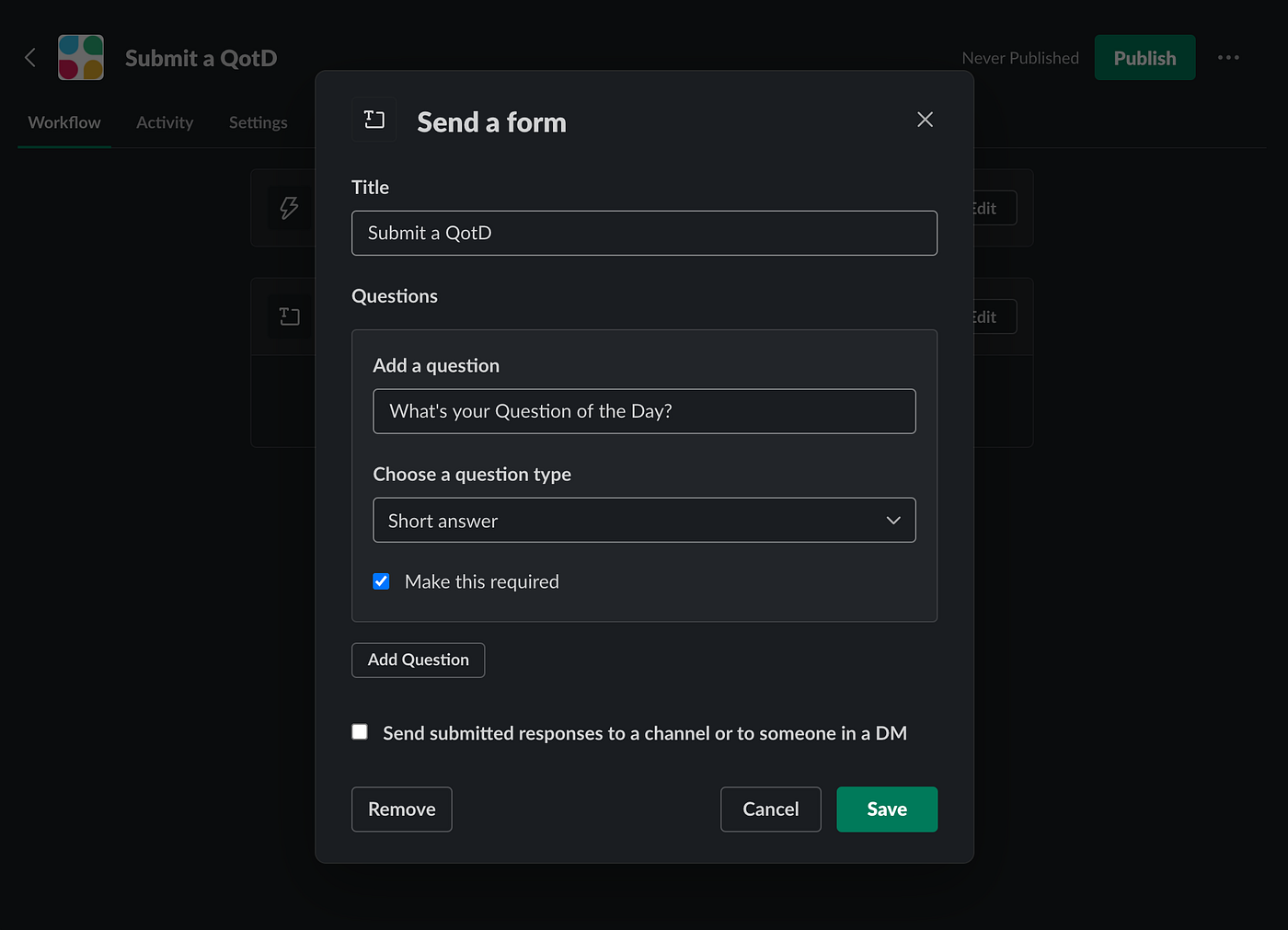Click the lightning bolt trigger step icon

coord(289,208)
